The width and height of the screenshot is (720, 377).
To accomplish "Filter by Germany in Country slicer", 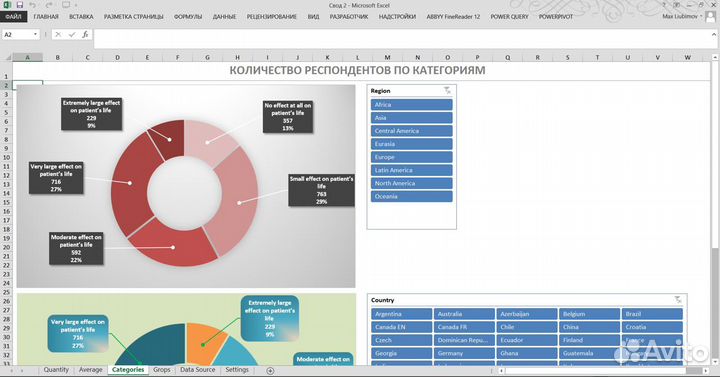I will tap(464, 354).
